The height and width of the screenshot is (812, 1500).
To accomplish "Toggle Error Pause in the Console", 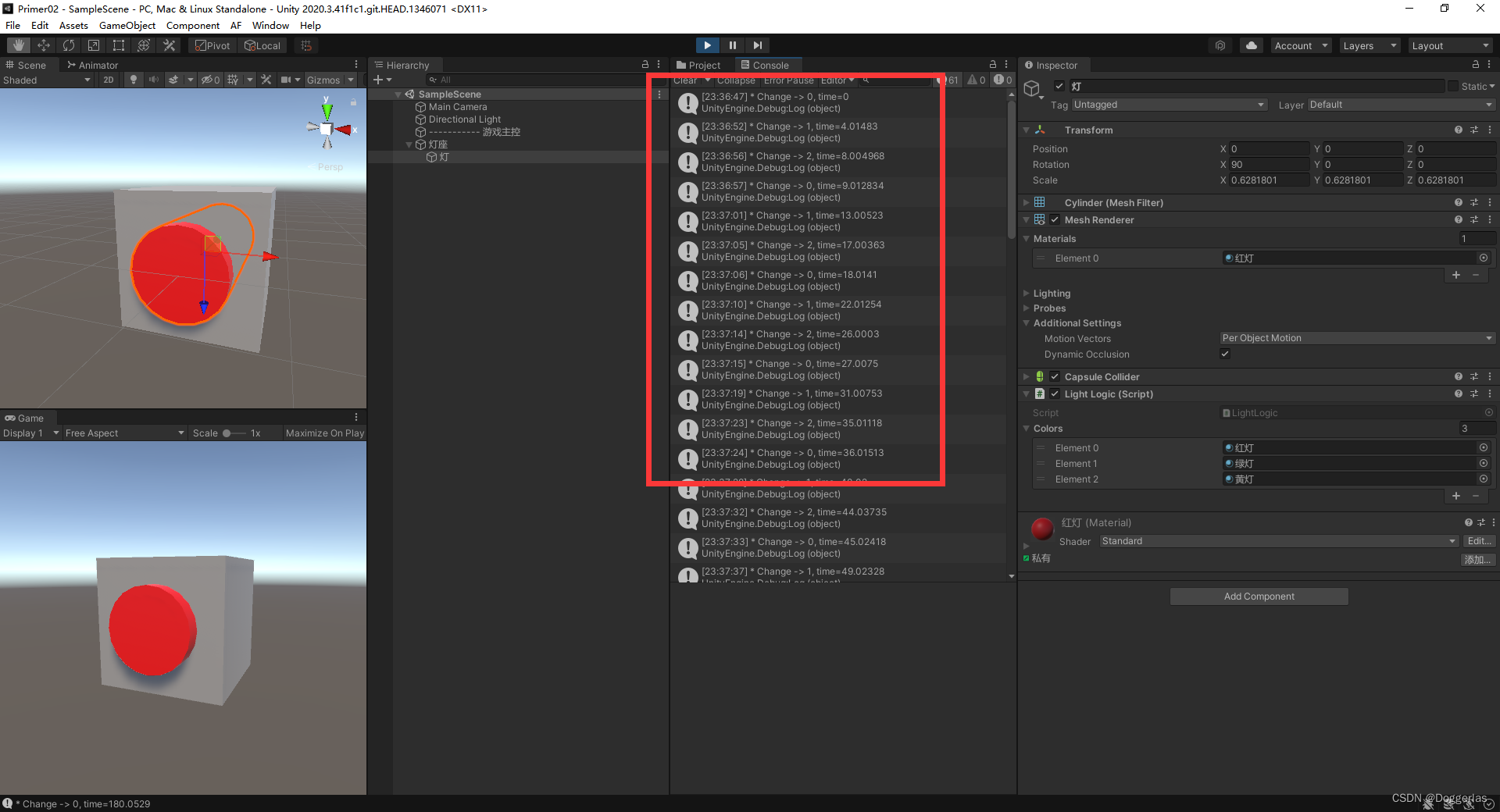I will [788, 80].
